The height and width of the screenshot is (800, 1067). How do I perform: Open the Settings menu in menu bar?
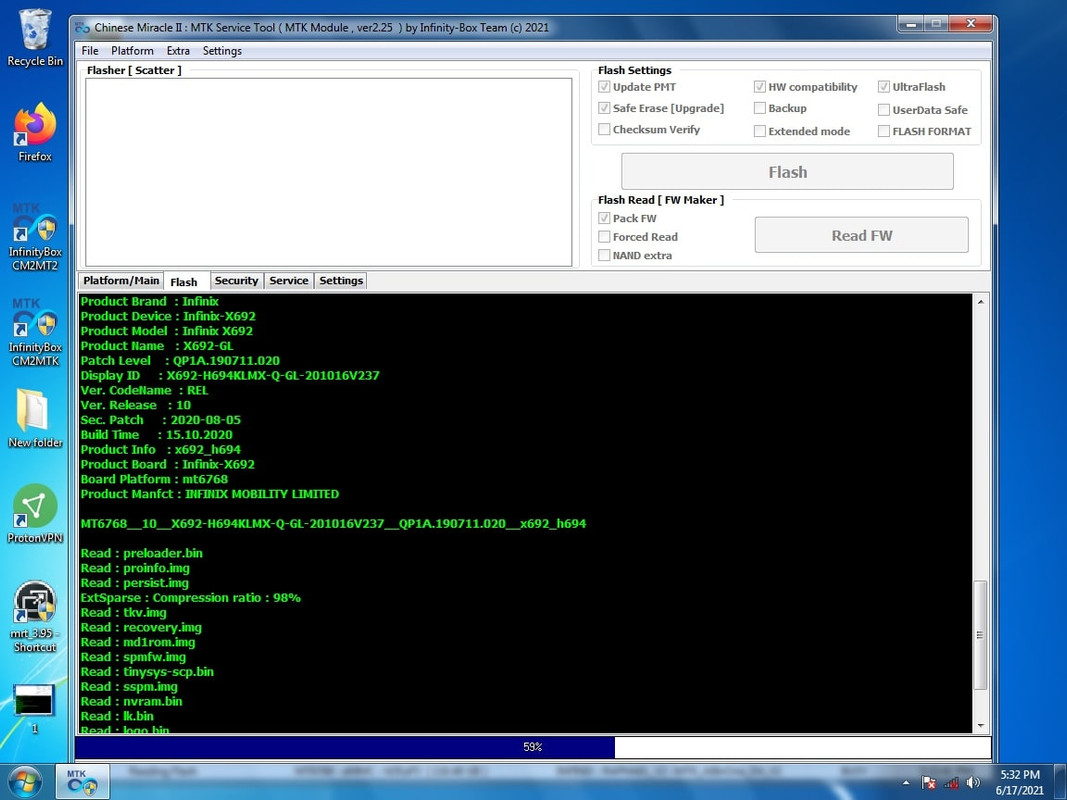[222, 50]
